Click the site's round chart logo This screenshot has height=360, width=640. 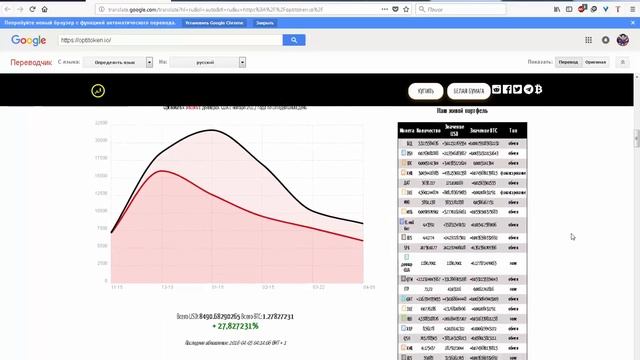point(98,91)
